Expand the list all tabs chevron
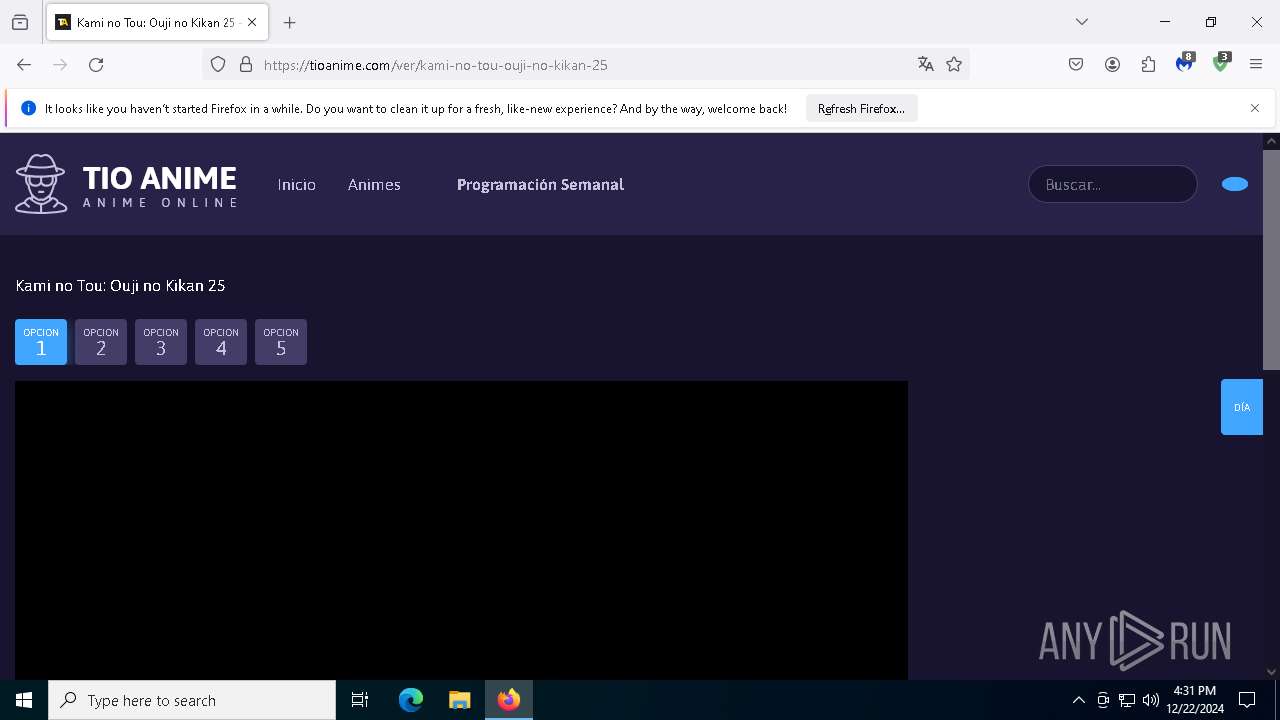1280x720 pixels. pyautogui.click(x=1082, y=22)
